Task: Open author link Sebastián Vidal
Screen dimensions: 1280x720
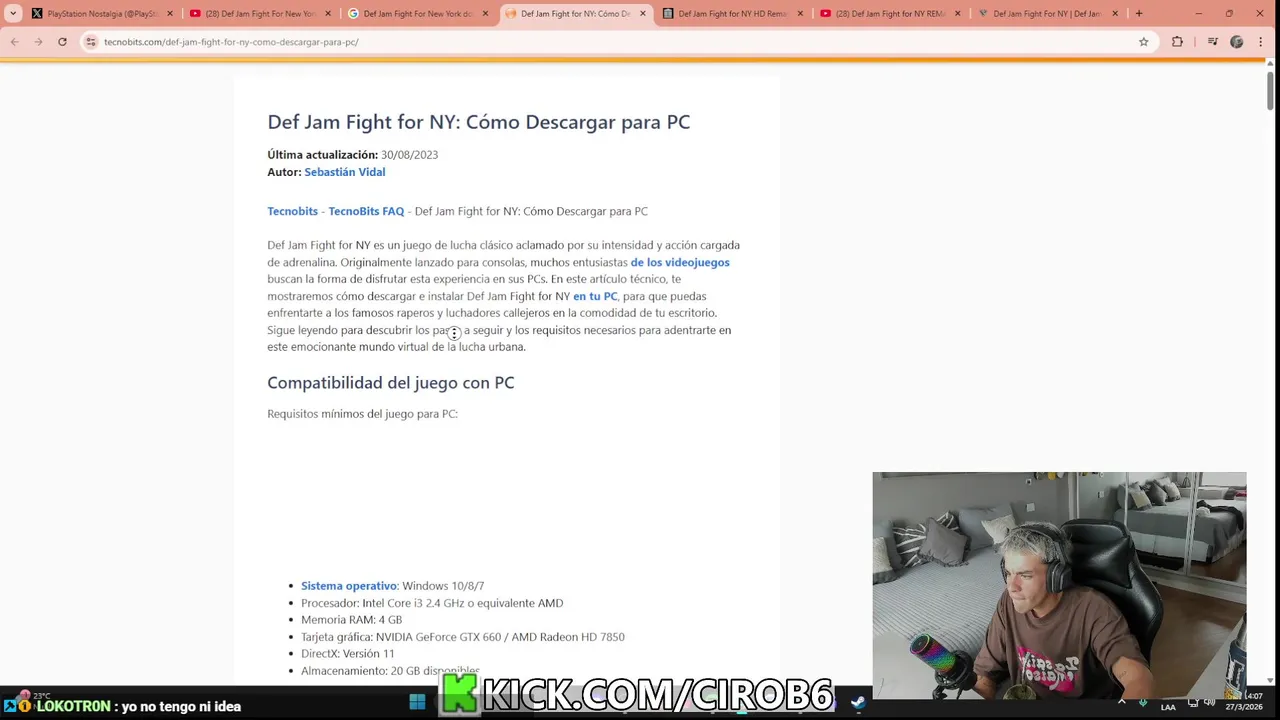Action: coord(344,172)
